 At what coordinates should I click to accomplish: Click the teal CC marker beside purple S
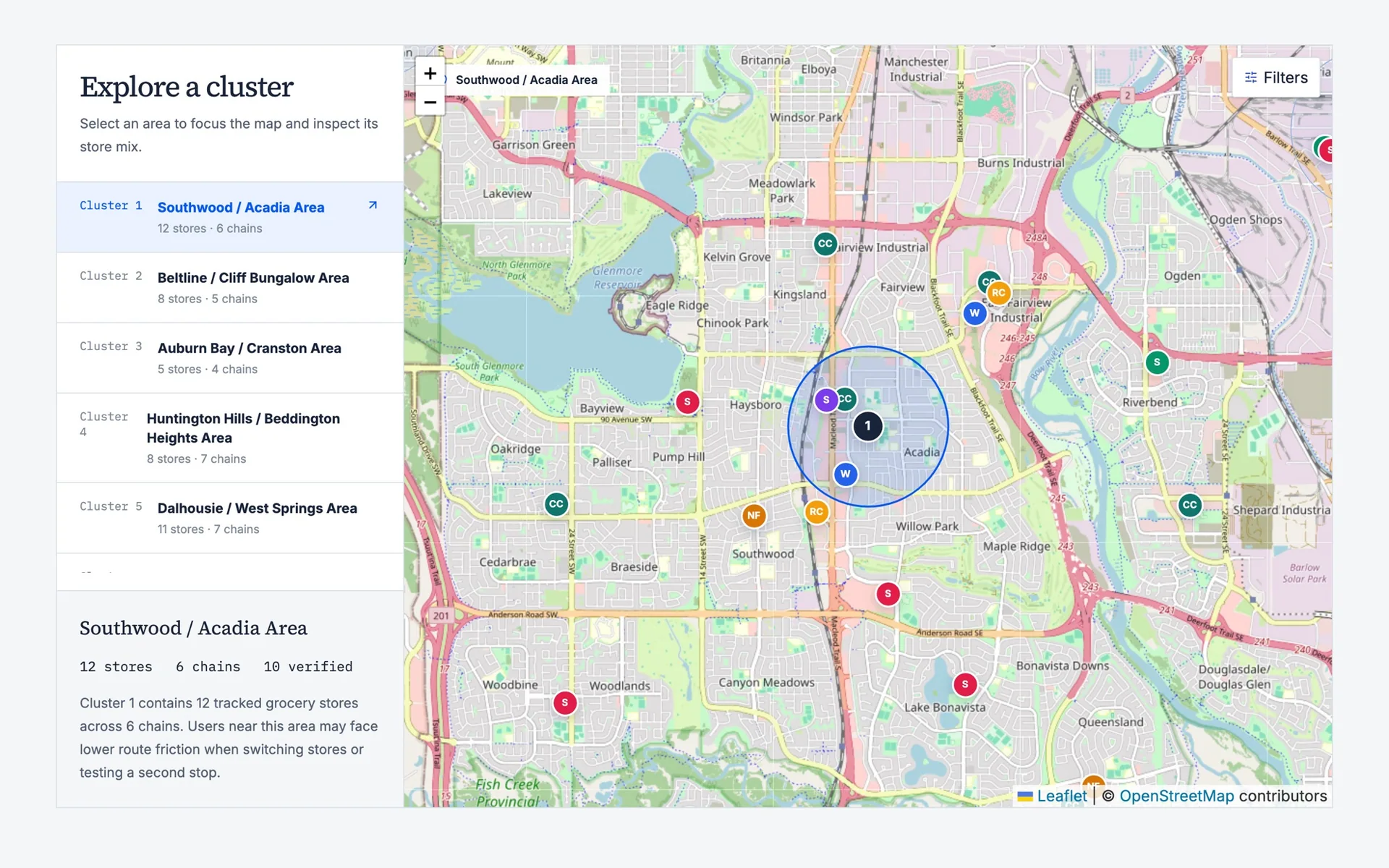847,399
